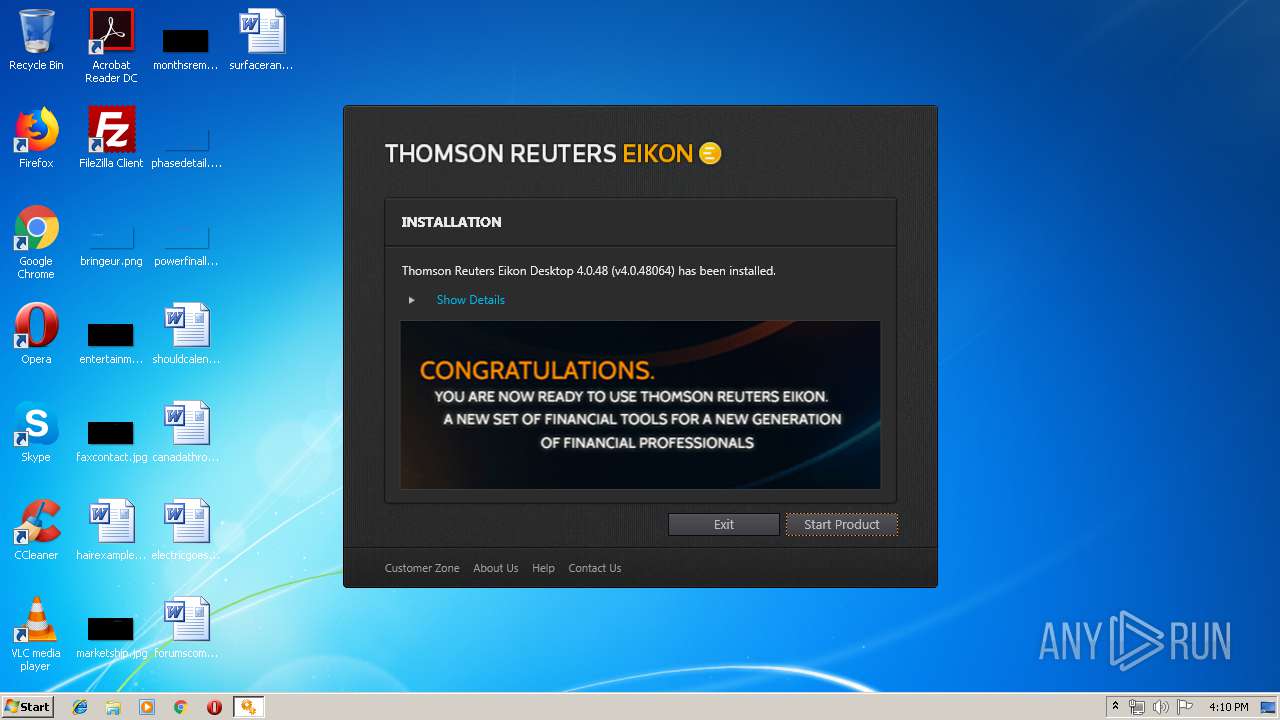This screenshot has width=1280, height=720.
Task: Select the forumscom... Word document
Action: (x=186, y=628)
